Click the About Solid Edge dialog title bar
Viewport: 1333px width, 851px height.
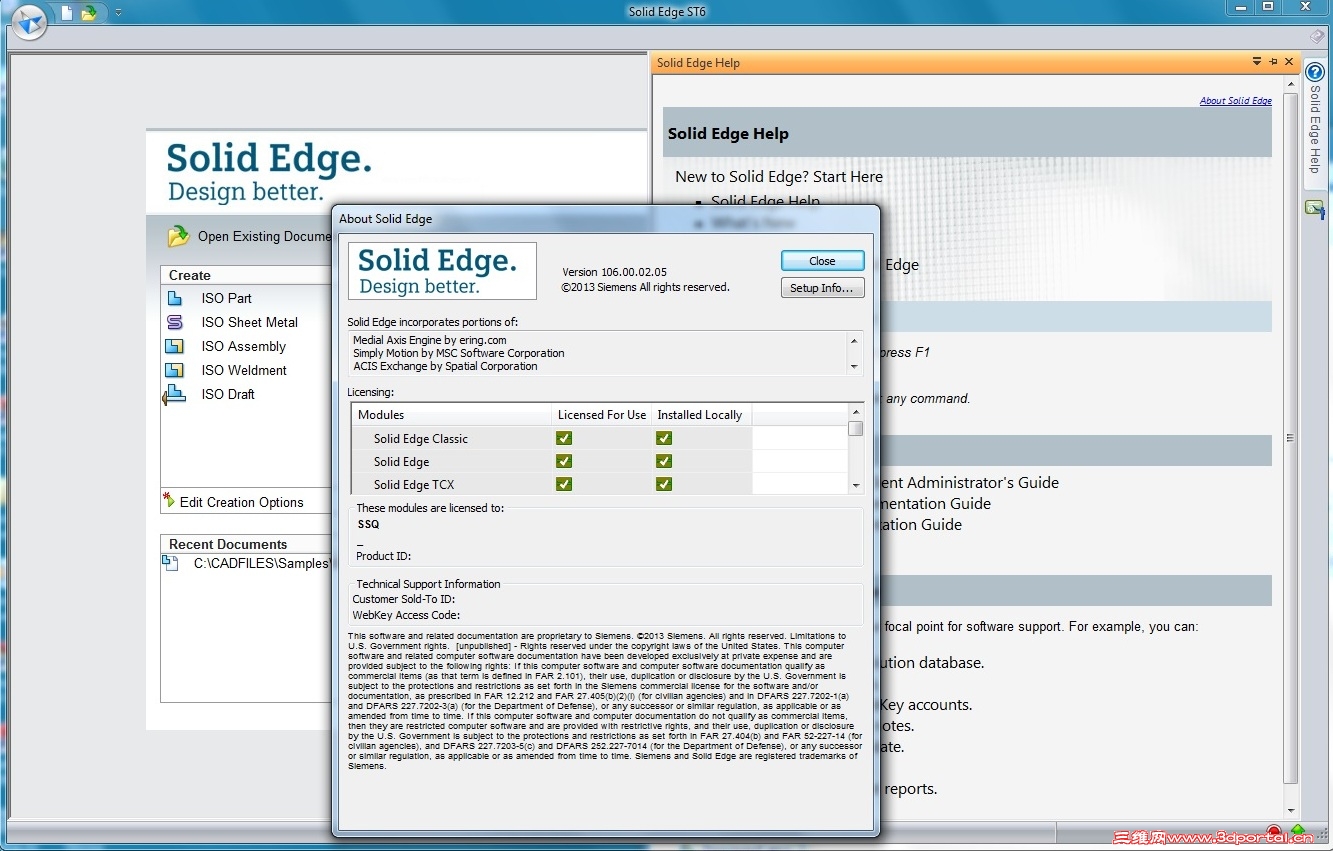pos(605,218)
